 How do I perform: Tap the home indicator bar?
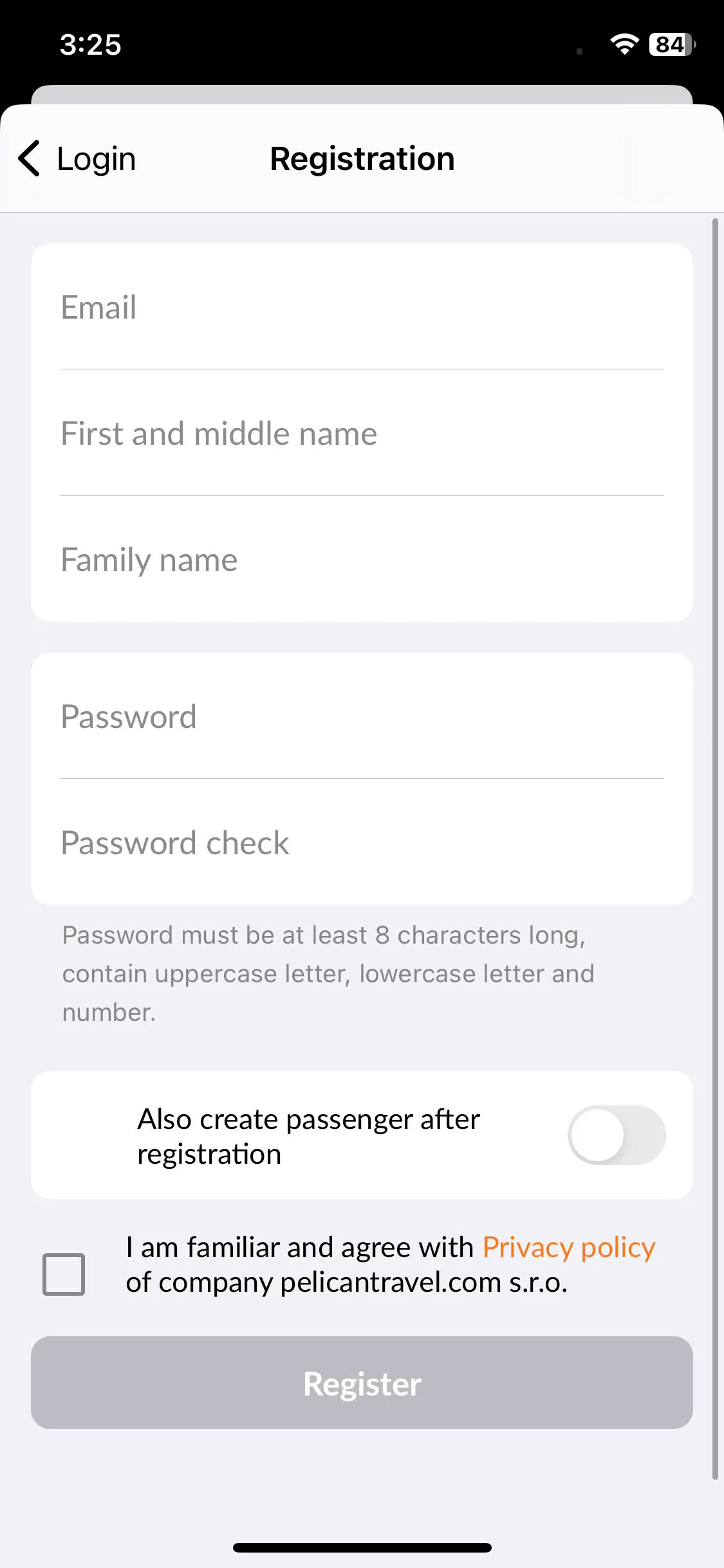362,1547
